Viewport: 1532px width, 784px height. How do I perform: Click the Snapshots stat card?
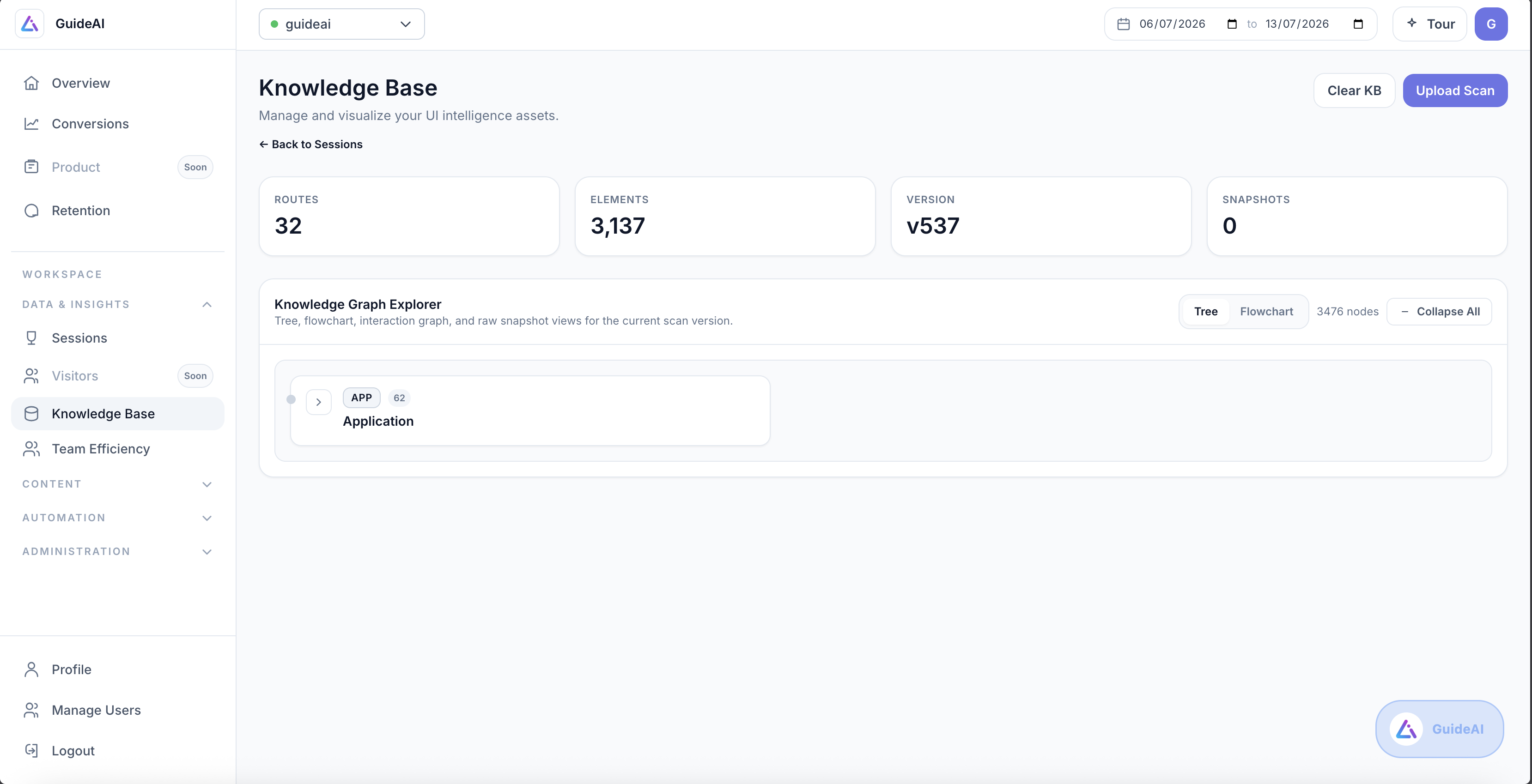click(x=1357, y=217)
